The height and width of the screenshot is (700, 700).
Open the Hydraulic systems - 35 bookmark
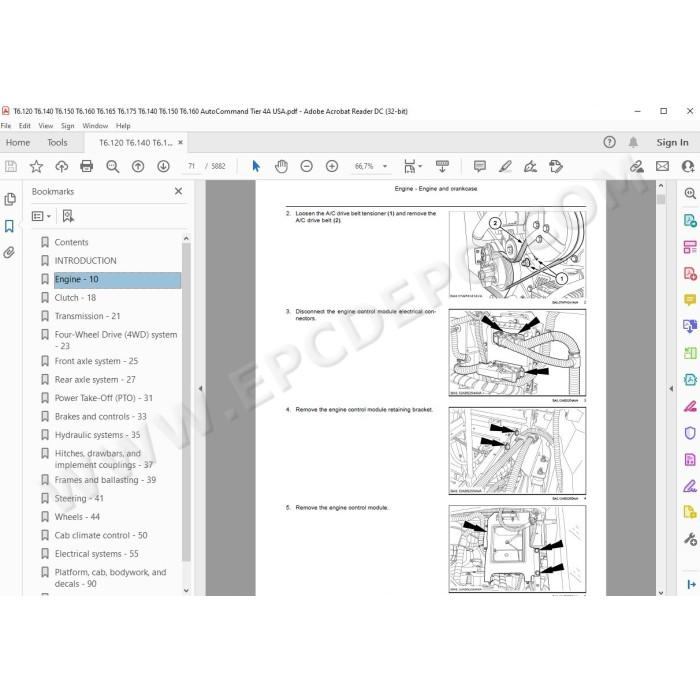pyautogui.click(x=97, y=435)
